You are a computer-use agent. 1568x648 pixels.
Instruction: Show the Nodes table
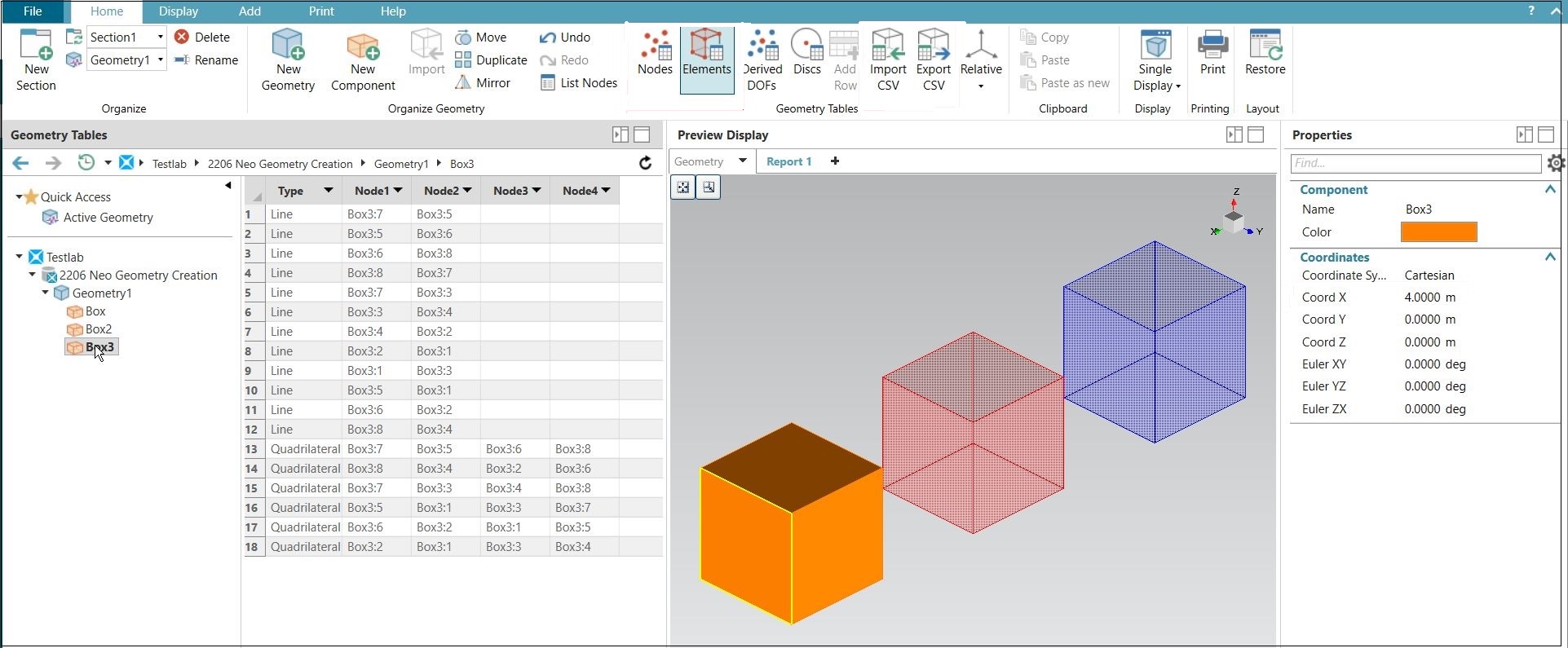tap(655, 54)
